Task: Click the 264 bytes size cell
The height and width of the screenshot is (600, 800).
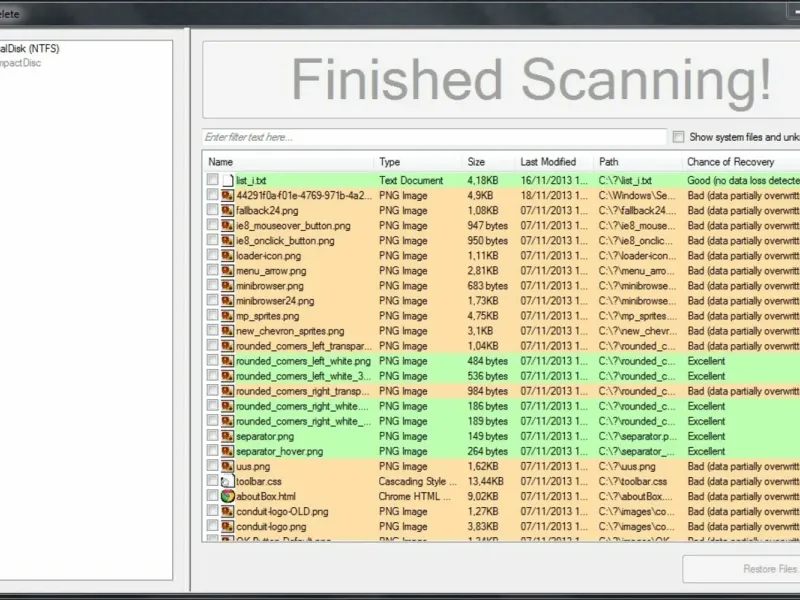Action: 487,451
